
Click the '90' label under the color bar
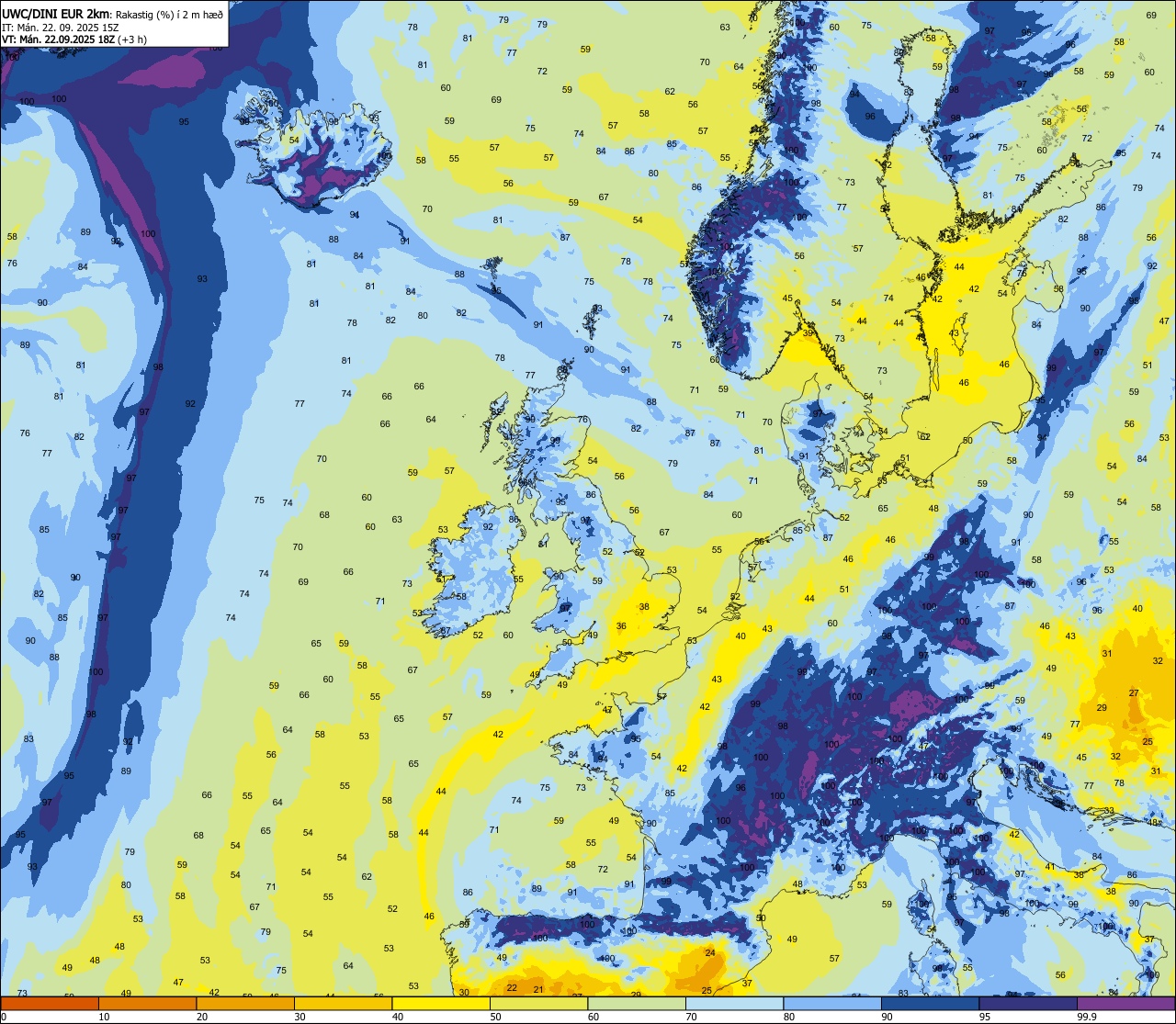click(x=887, y=1017)
